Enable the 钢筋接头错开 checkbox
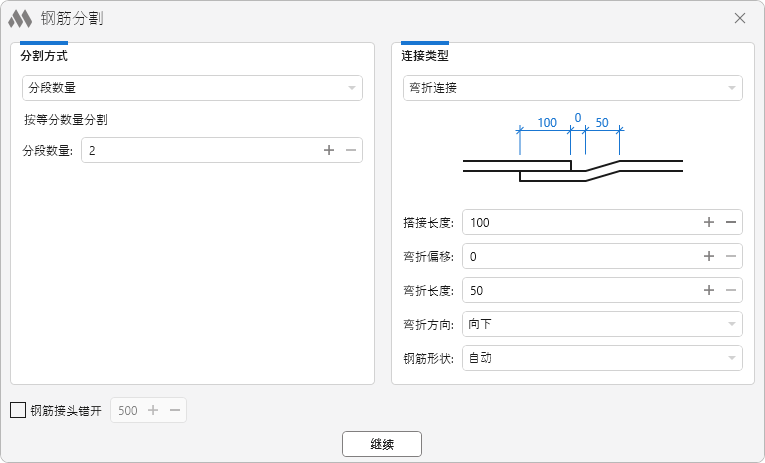 pyautogui.click(x=18, y=410)
